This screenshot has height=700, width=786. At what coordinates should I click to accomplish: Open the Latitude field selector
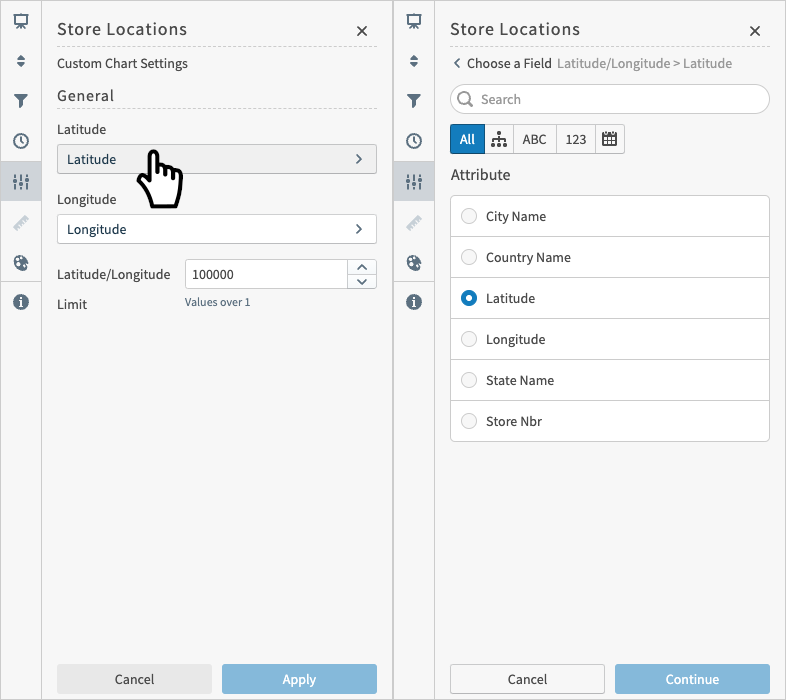[x=216, y=159]
